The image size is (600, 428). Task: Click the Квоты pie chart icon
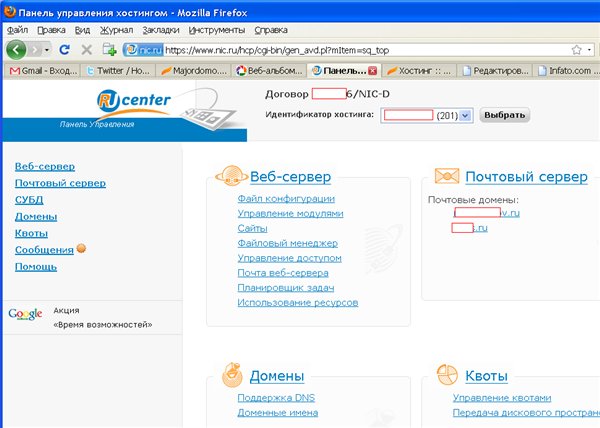(447, 375)
